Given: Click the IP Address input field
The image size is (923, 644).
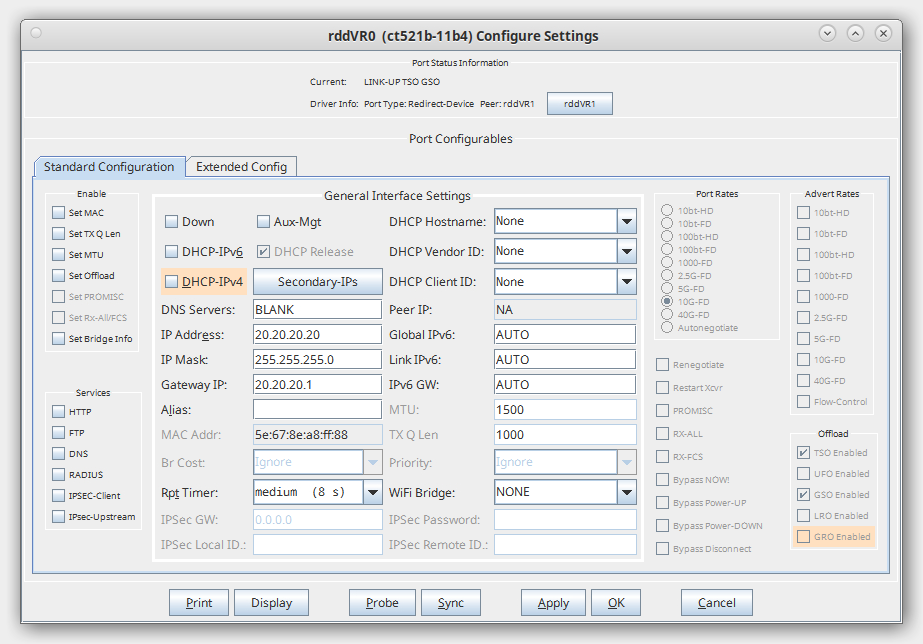Looking at the screenshot, I should tap(317, 334).
